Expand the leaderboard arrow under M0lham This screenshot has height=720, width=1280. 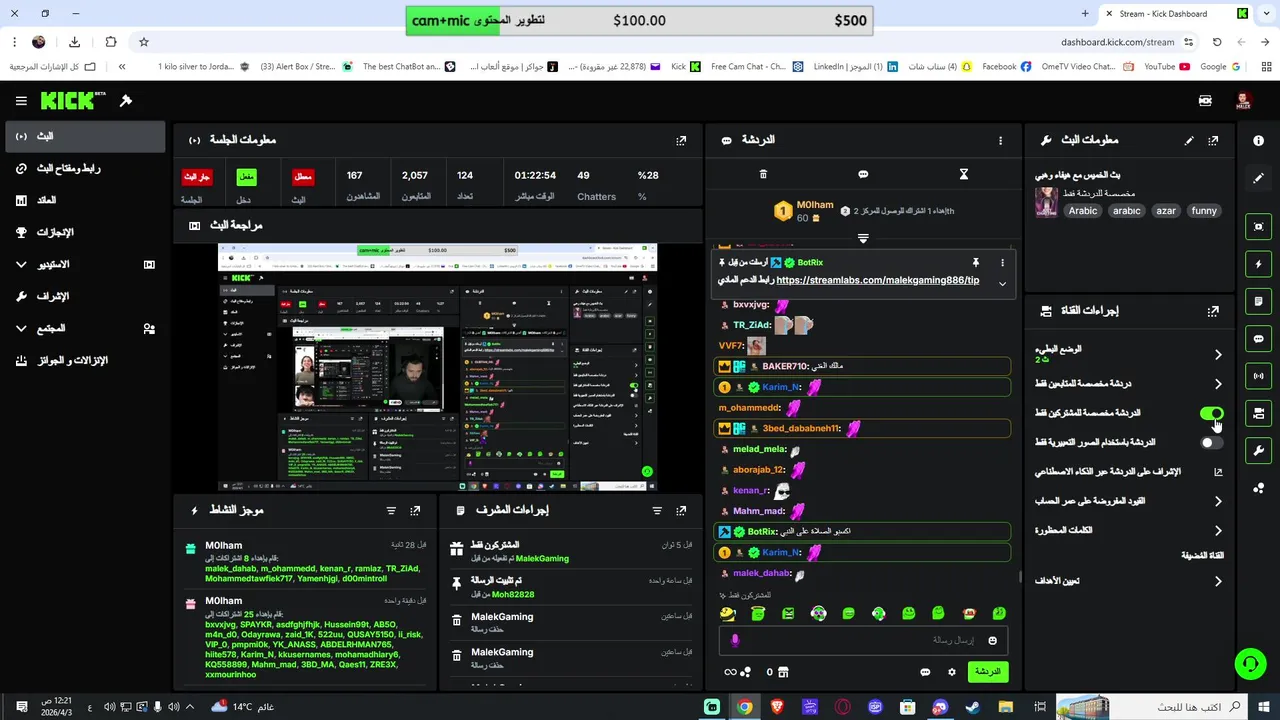point(863,239)
